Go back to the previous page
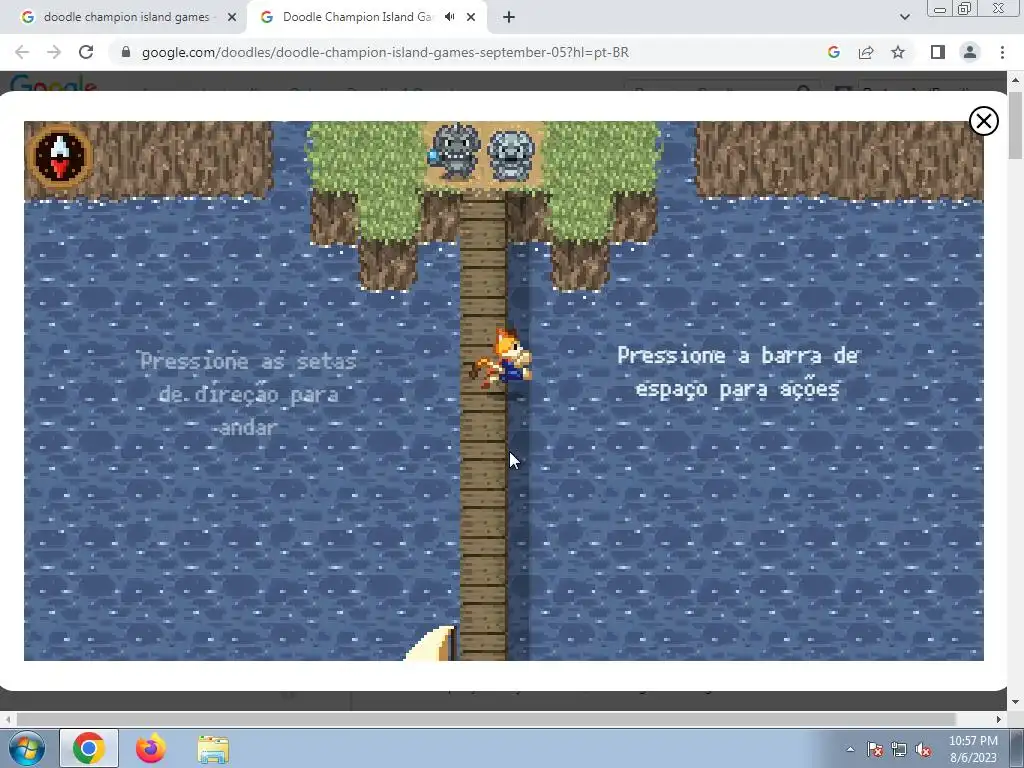 22,52
